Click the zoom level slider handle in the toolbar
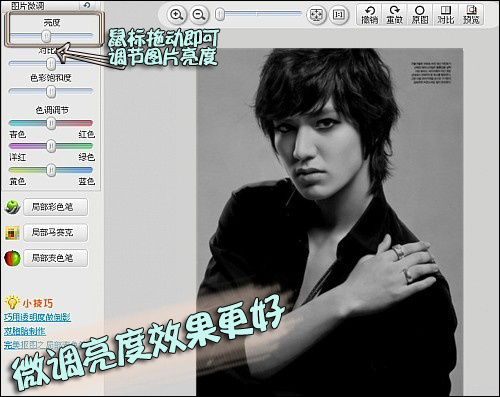500x397 pixels. point(220,14)
